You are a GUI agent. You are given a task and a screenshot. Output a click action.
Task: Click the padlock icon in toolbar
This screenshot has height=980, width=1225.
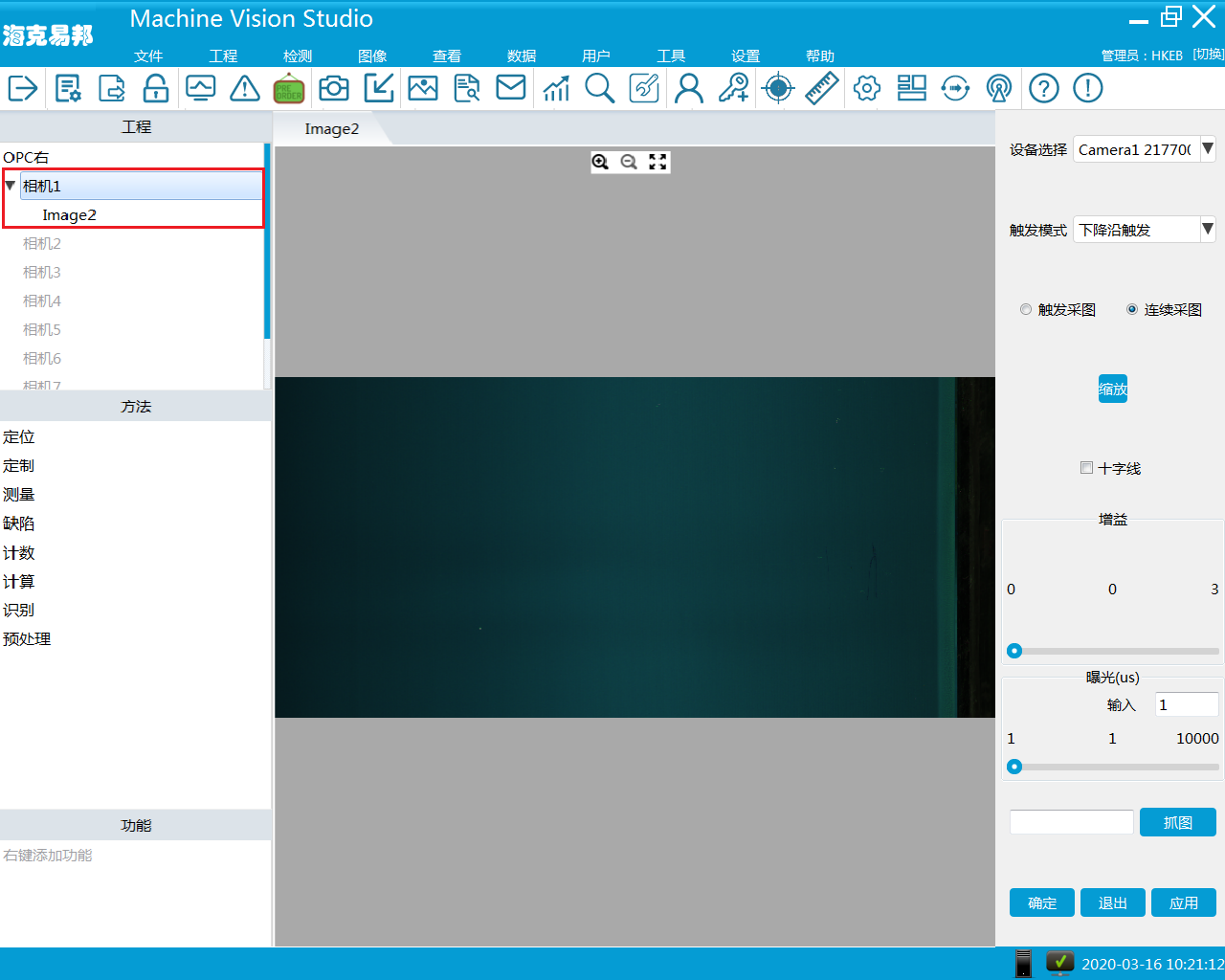pos(156,88)
